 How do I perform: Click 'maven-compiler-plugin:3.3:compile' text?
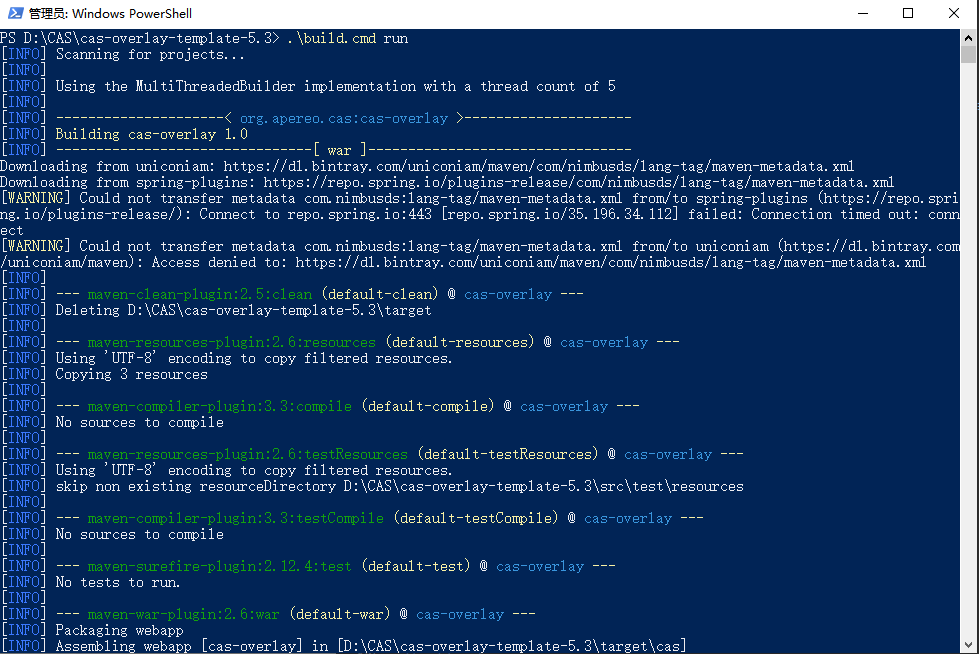[x=220, y=406]
